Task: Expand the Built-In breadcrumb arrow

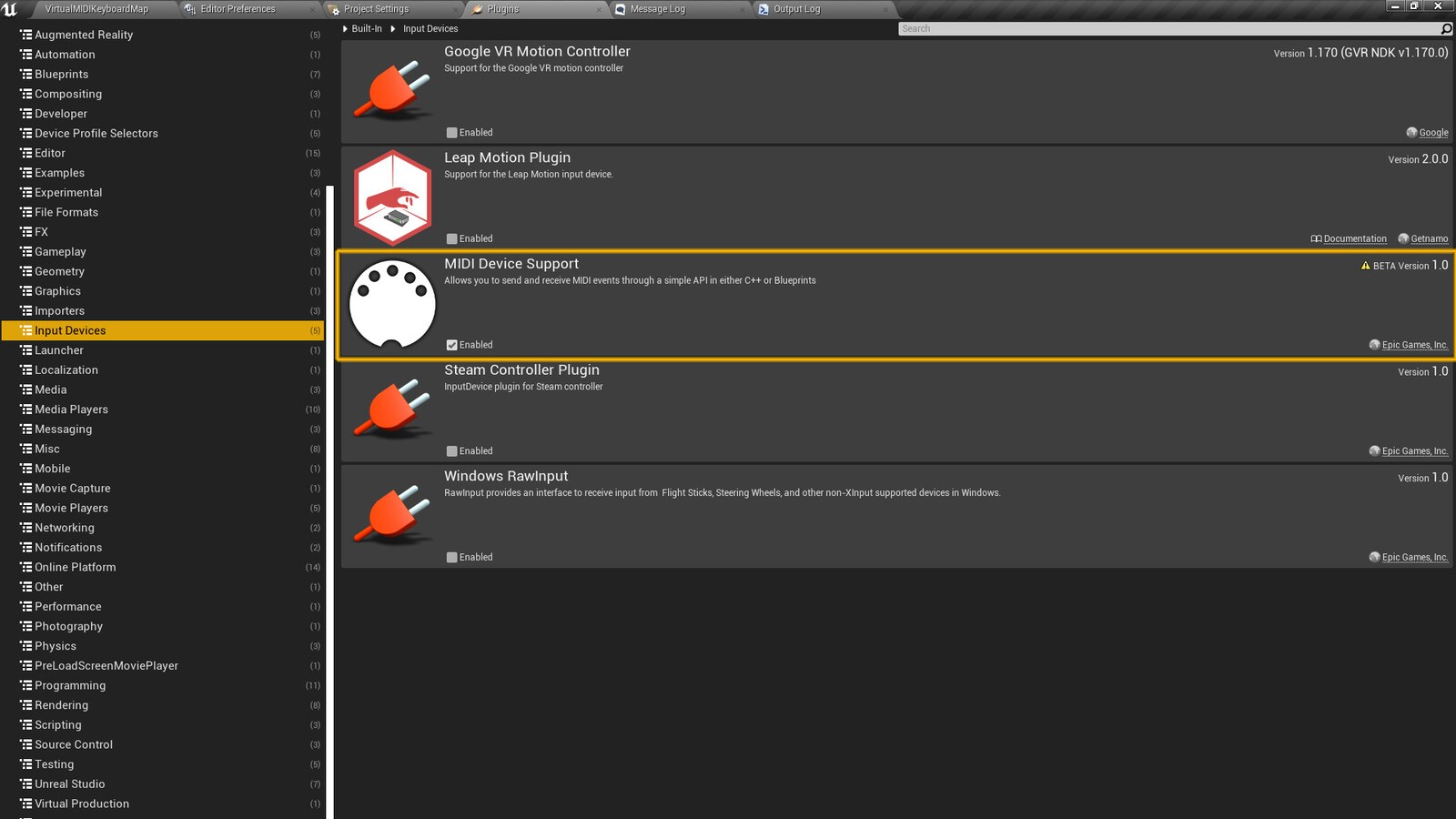Action: point(346,29)
